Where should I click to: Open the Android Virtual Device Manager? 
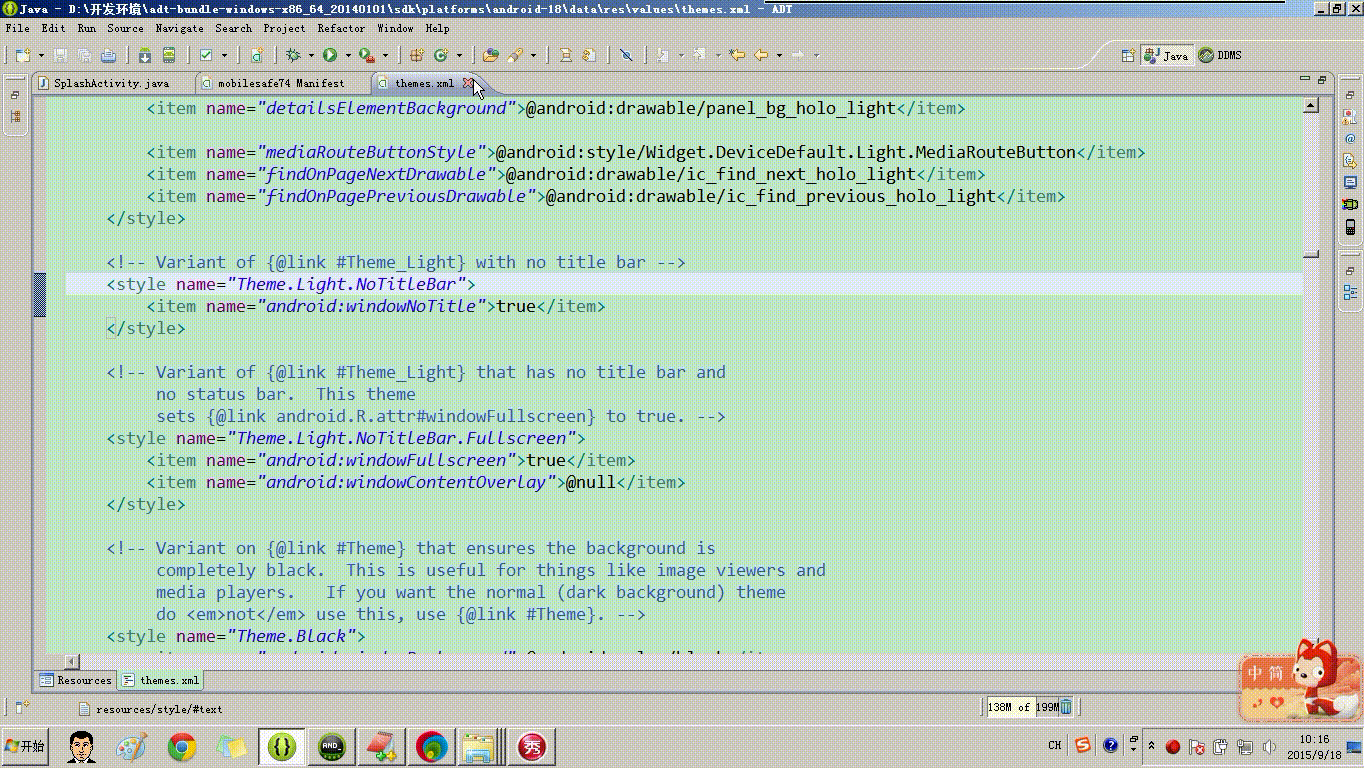click(x=169, y=55)
